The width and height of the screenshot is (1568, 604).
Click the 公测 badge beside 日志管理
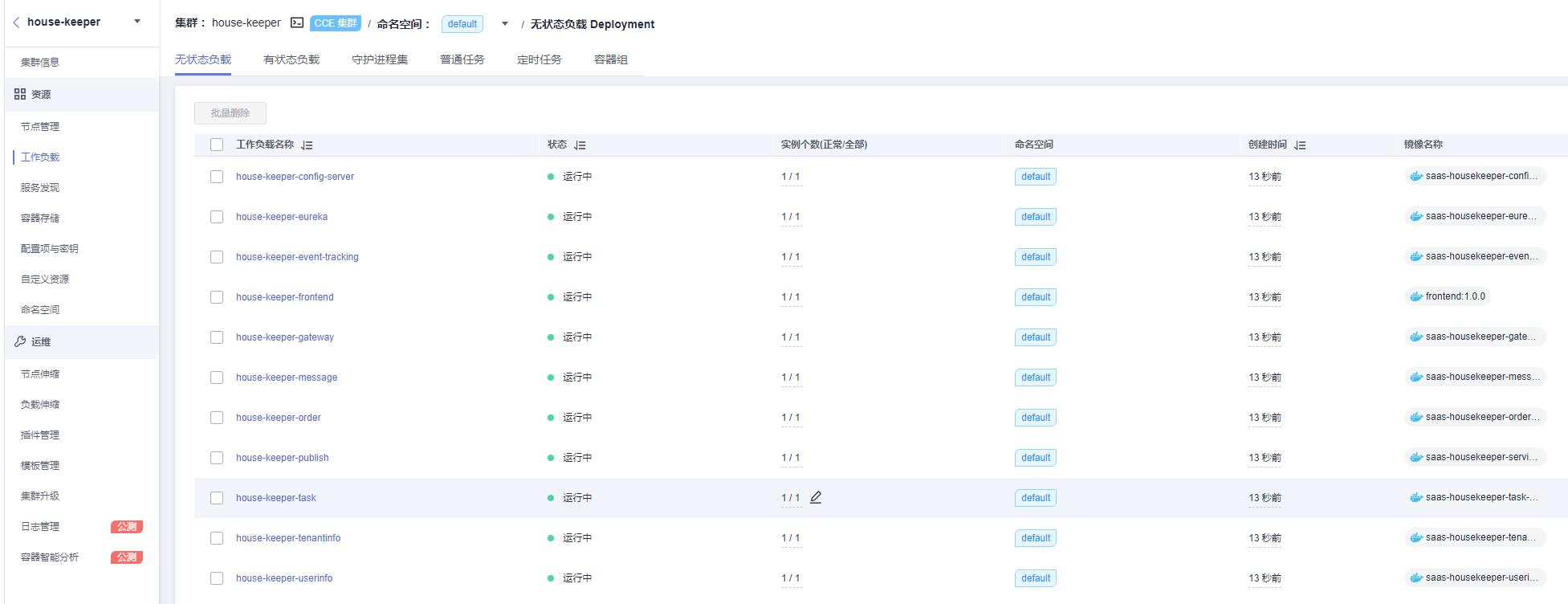point(127,527)
